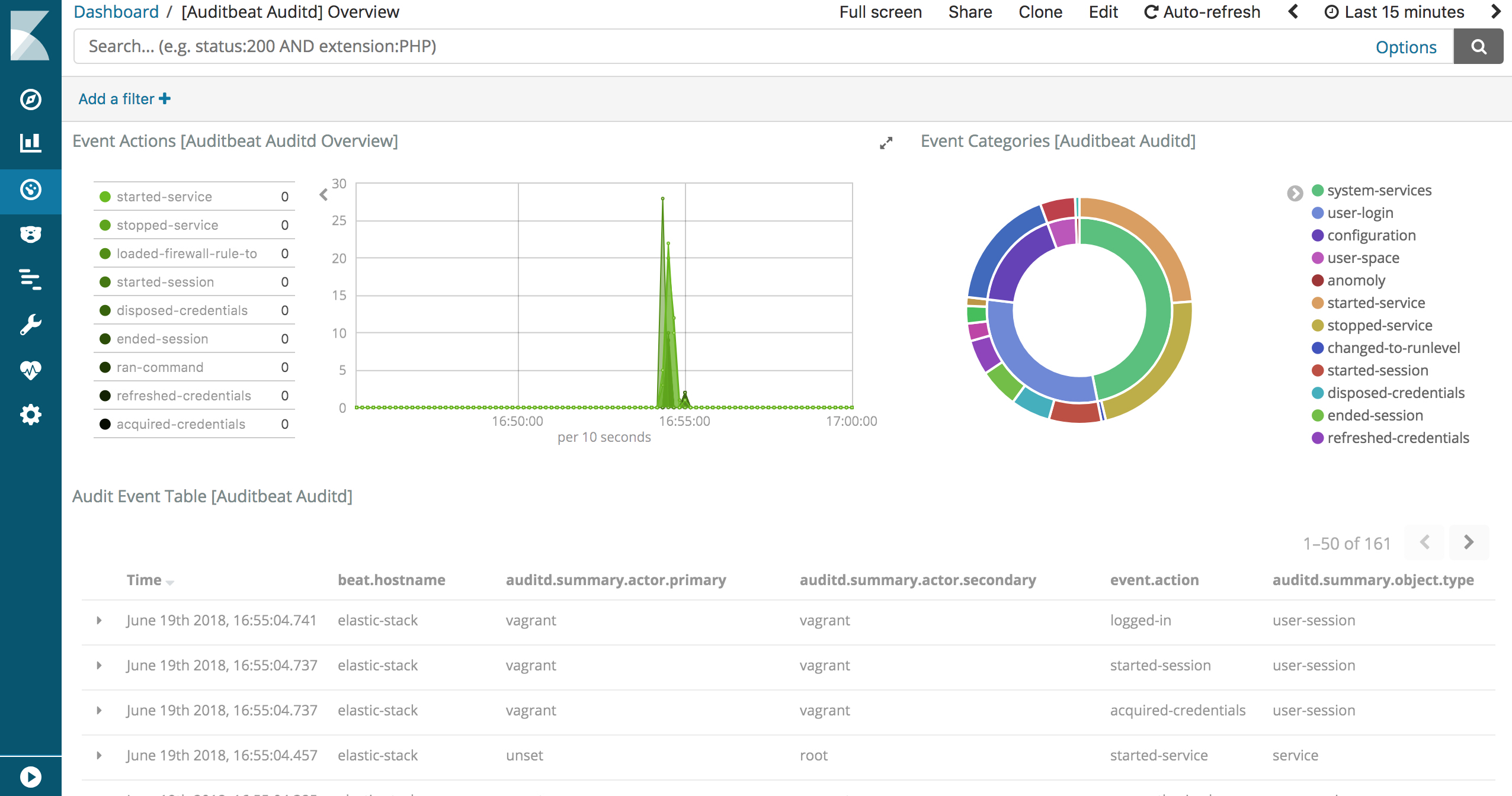Click the anomoly color dot in legend
Screen dimensions: 1512x796
pyautogui.click(x=1318, y=280)
